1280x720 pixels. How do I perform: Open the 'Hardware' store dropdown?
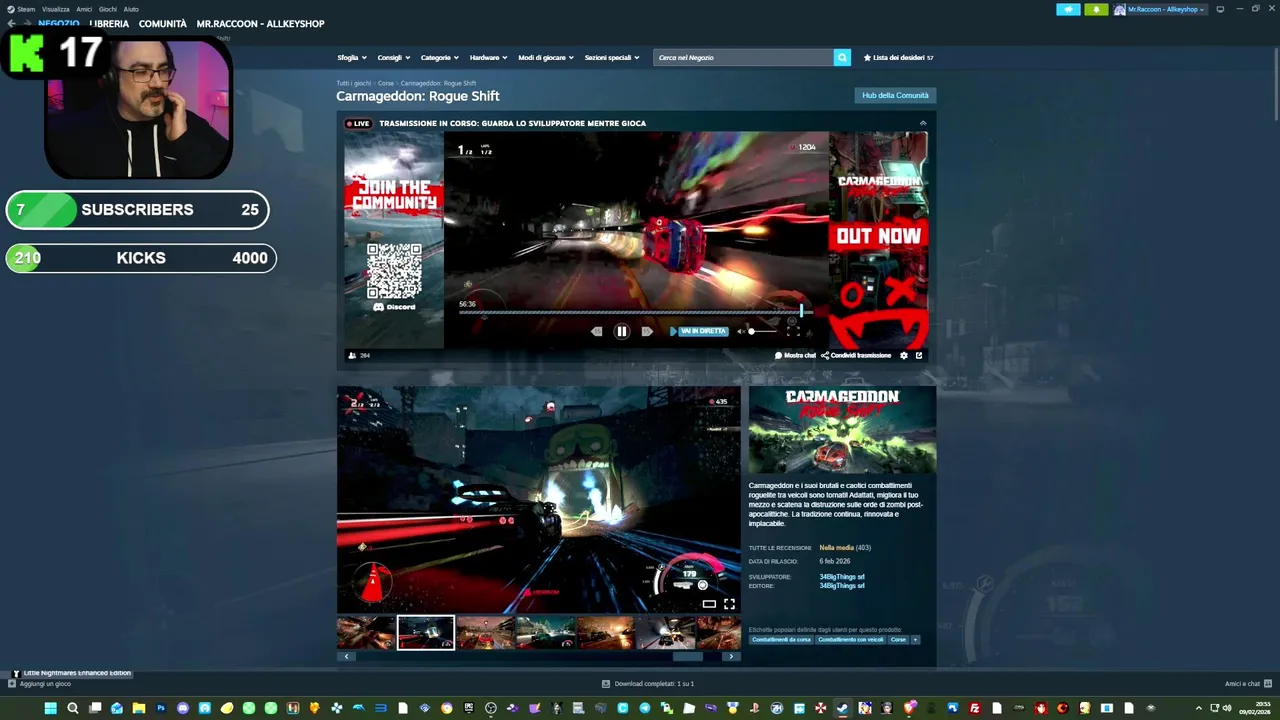[x=489, y=58]
